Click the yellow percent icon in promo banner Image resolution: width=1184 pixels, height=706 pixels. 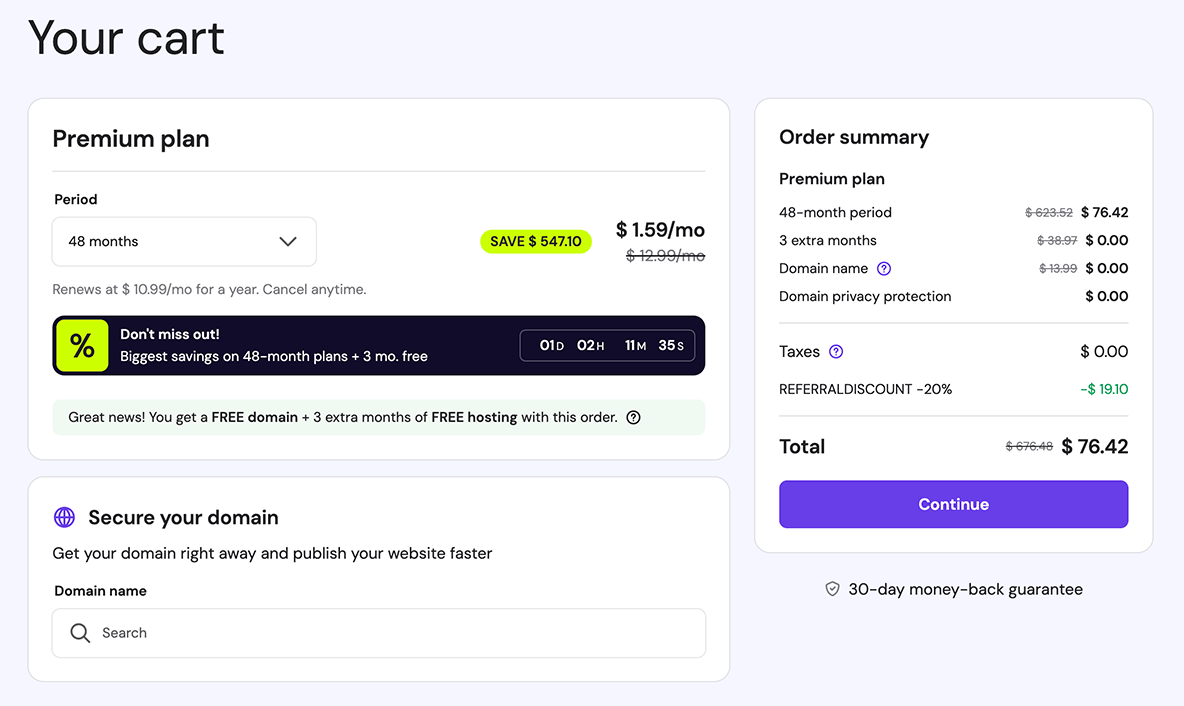[x=82, y=345]
